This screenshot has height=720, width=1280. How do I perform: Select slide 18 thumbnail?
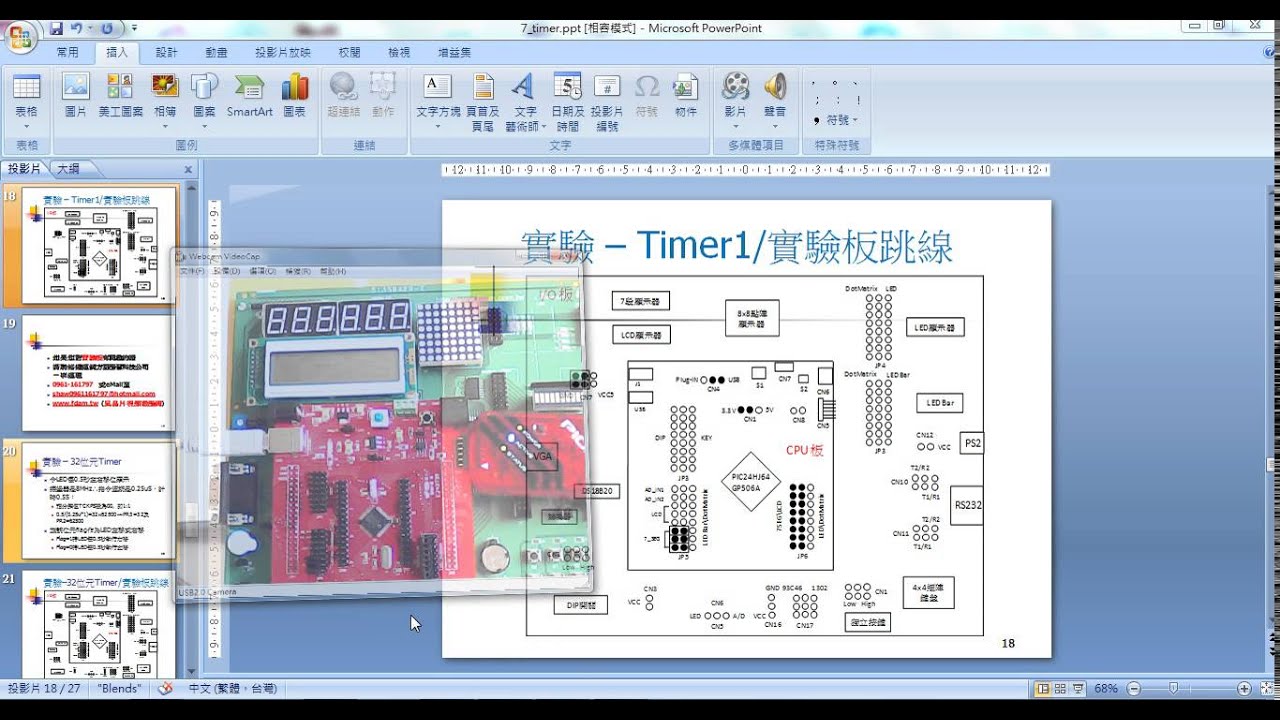pyautogui.click(x=100, y=246)
